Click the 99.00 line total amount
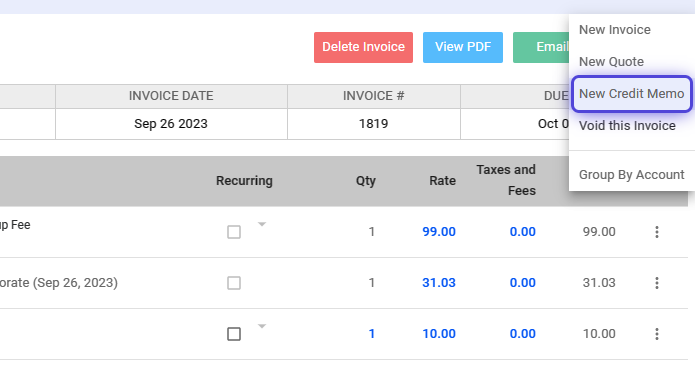Image resolution: width=695 pixels, height=377 pixels. click(x=599, y=232)
